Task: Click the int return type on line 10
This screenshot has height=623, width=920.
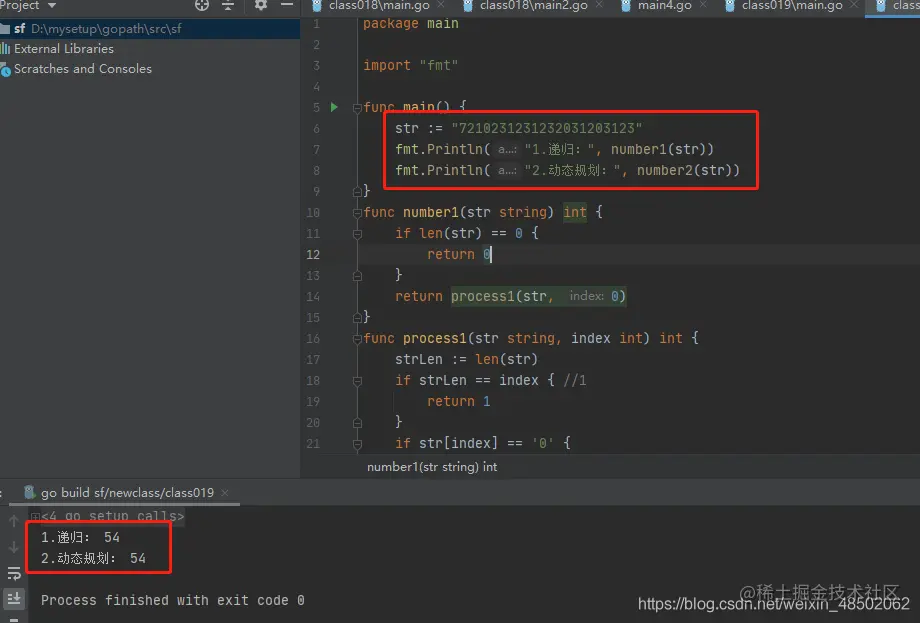Action: [x=574, y=212]
